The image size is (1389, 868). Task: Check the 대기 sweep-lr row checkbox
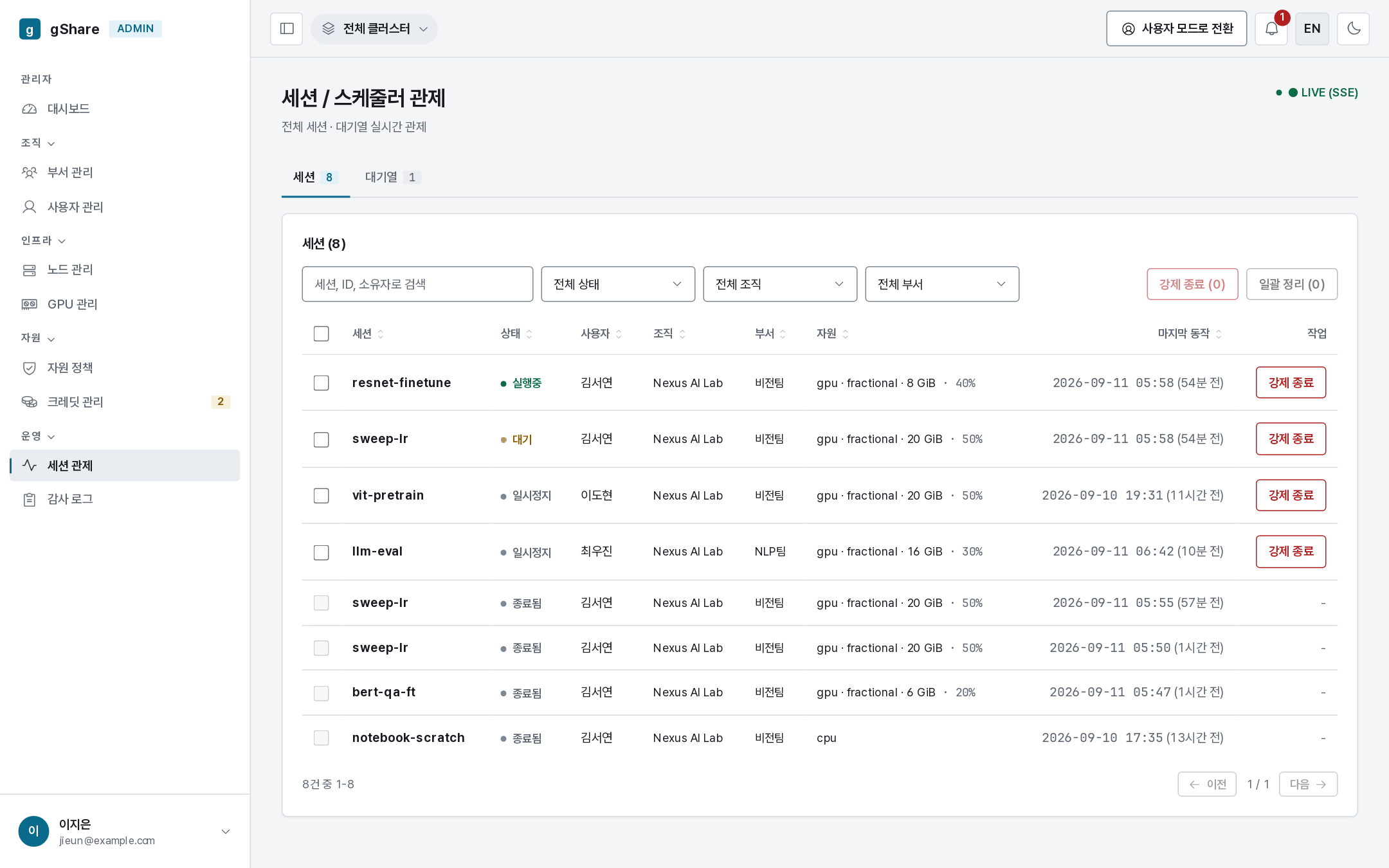[321, 439]
